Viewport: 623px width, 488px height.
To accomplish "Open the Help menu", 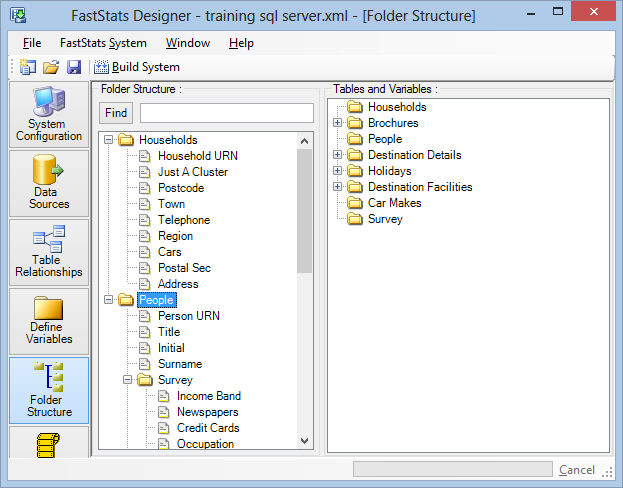I will click(241, 43).
